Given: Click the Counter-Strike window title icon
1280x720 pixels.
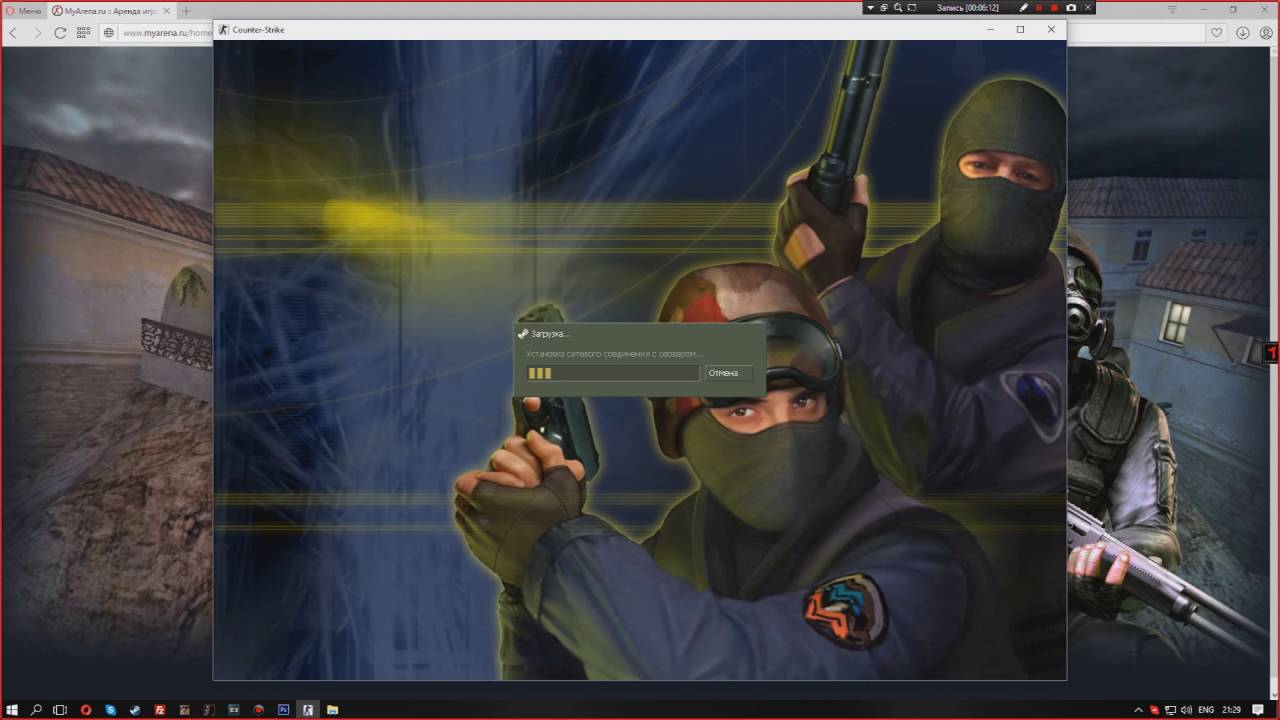Looking at the screenshot, I should click(223, 29).
